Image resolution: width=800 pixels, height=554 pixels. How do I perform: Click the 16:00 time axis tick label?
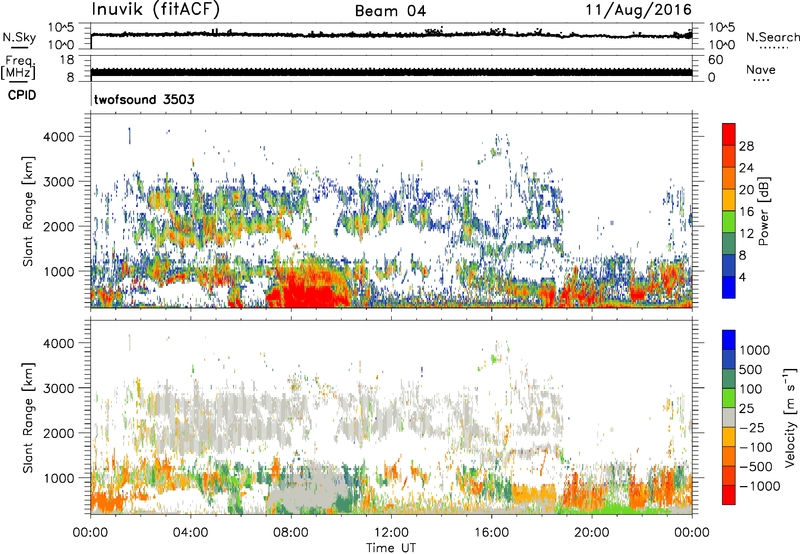pos(491,533)
